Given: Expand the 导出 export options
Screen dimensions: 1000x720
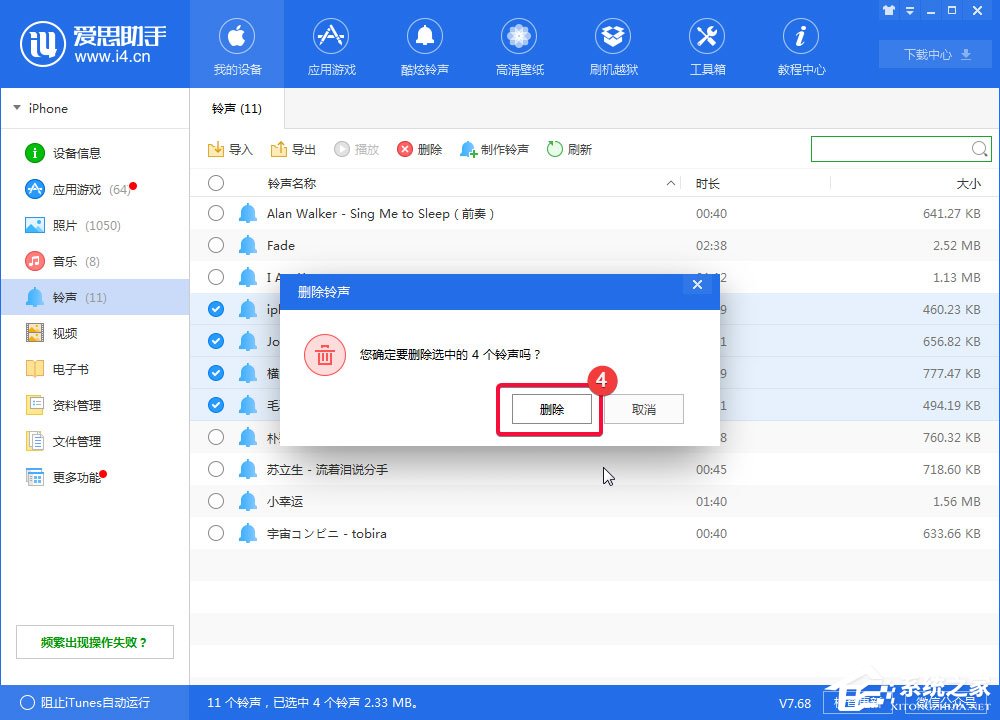Looking at the screenshot, I should point(292,148).
